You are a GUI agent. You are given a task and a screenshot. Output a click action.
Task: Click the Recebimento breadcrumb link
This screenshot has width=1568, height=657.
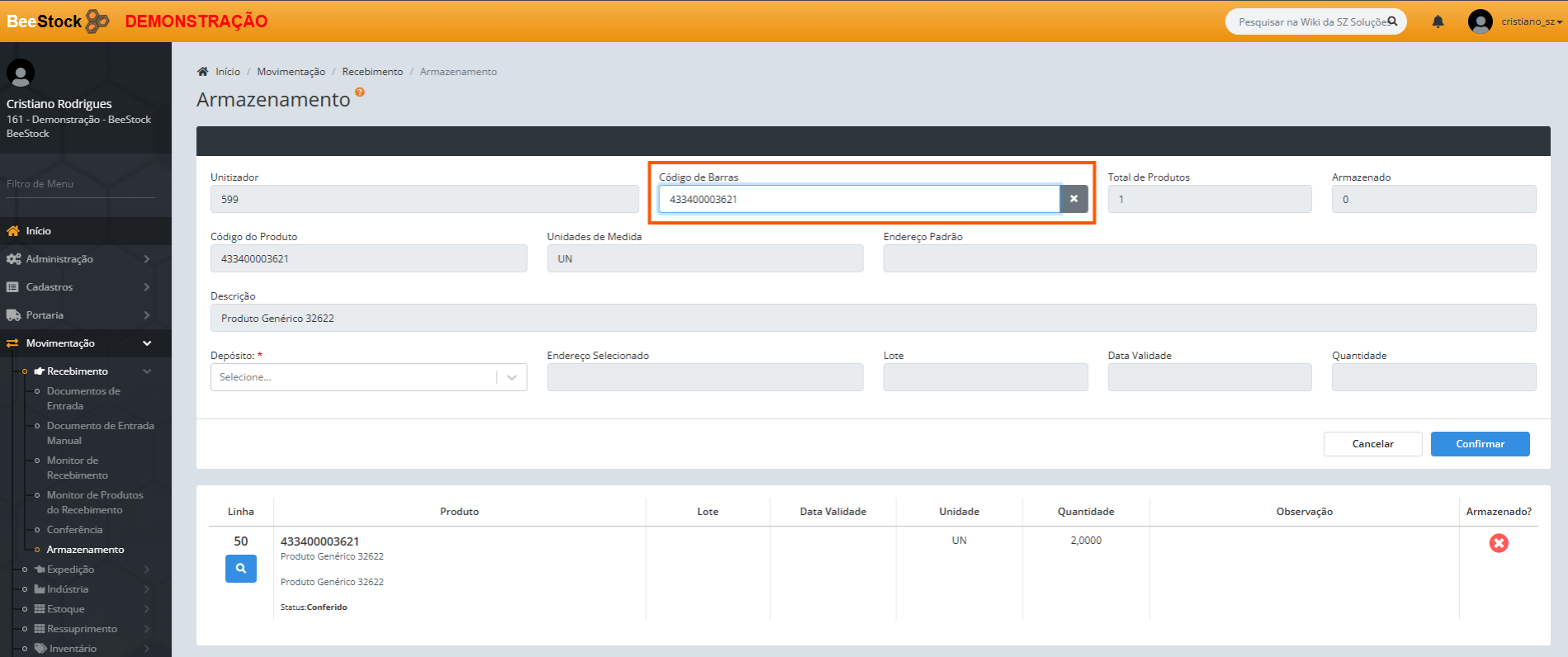click(372, 72)
